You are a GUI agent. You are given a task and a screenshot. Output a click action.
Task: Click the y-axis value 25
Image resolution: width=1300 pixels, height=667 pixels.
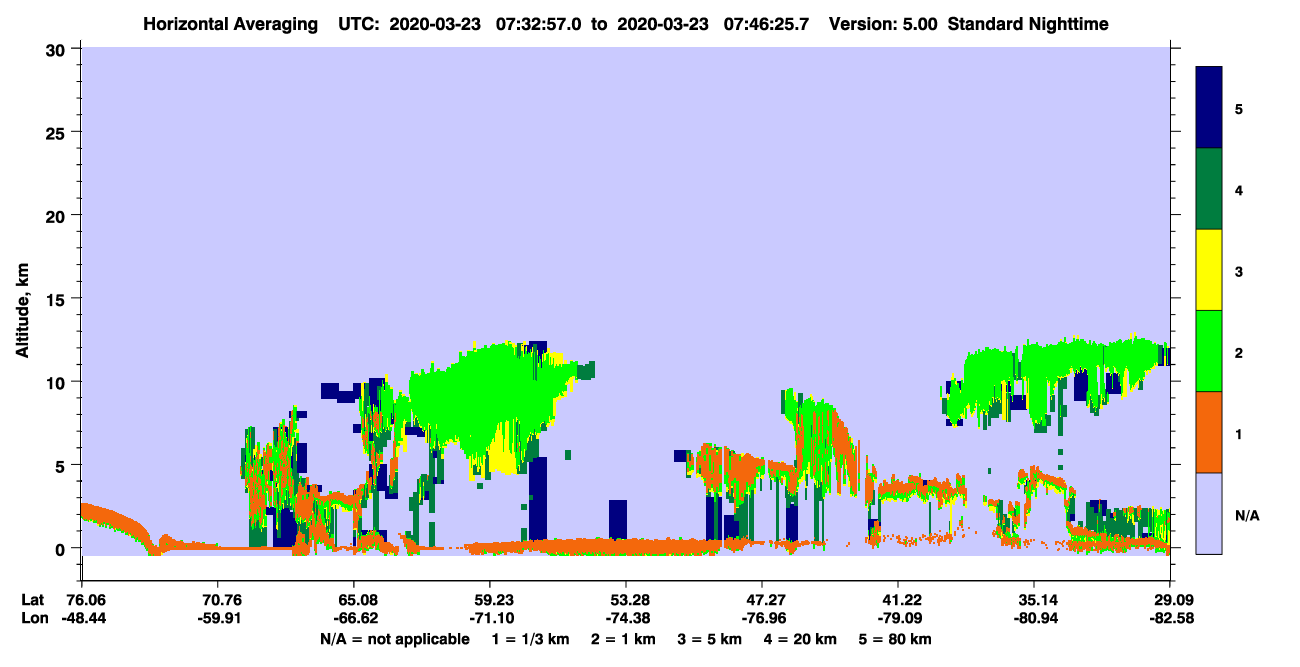coord(58,132)
